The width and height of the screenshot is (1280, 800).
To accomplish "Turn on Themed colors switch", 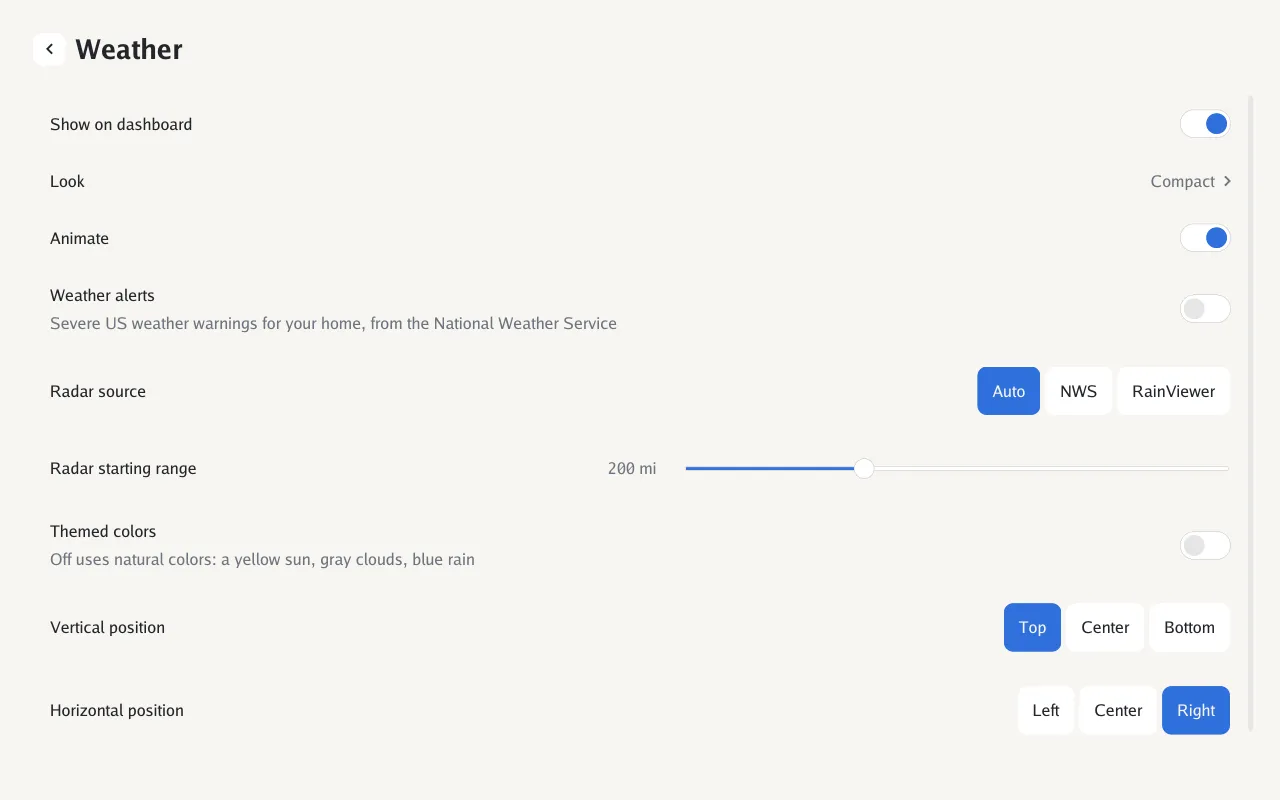I will 1205,545.
